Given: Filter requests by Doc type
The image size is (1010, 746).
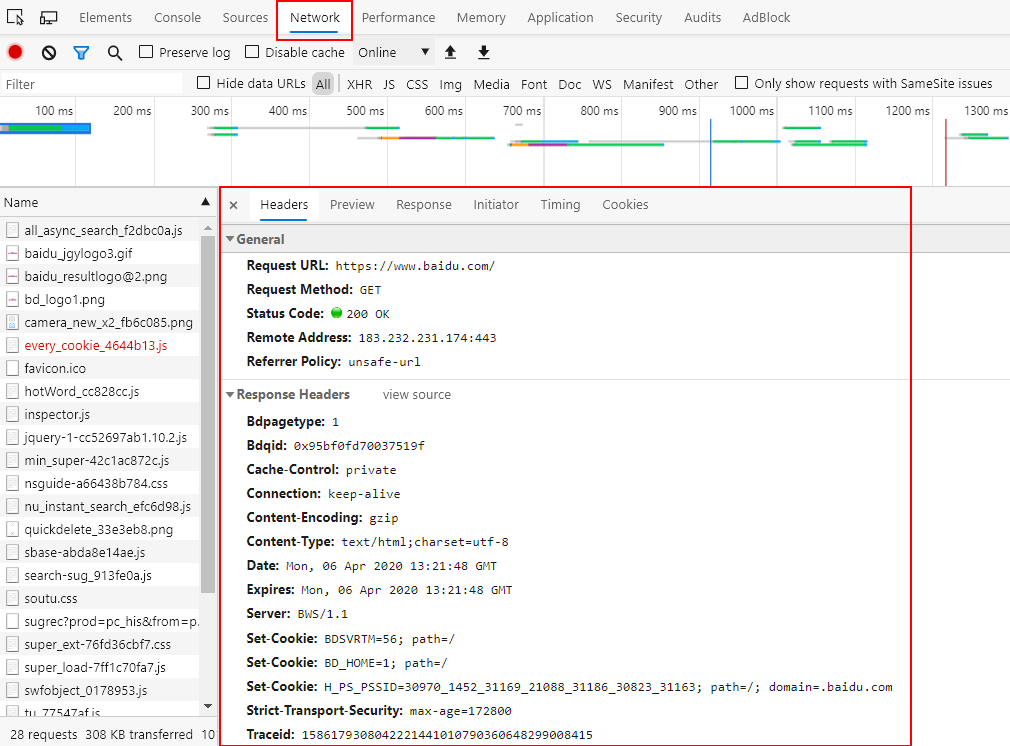Looking at the screenshot, I should (x=569, y=84).
